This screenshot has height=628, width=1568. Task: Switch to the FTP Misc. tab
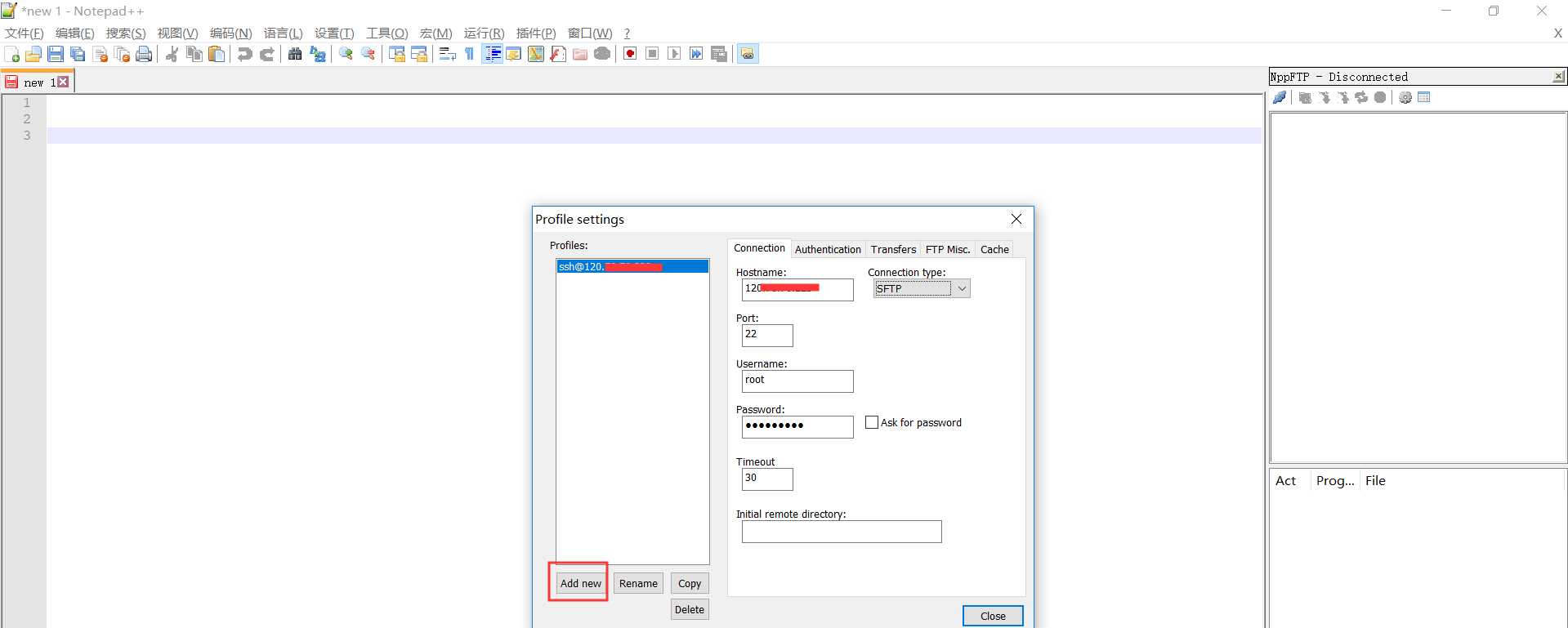[948, 249]
